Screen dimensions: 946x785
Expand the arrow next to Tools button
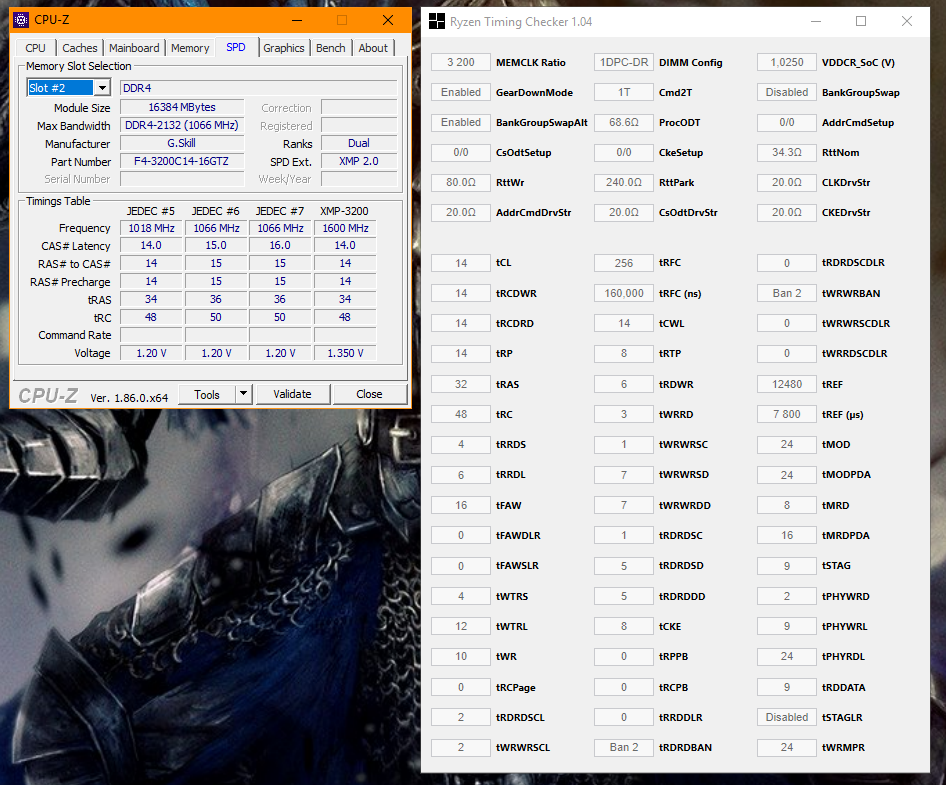pyautogui.click(x=242, y=394)
